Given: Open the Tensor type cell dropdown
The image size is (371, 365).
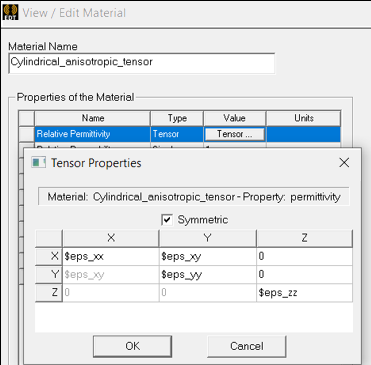Looking at the screenshot, I should 177,134.
